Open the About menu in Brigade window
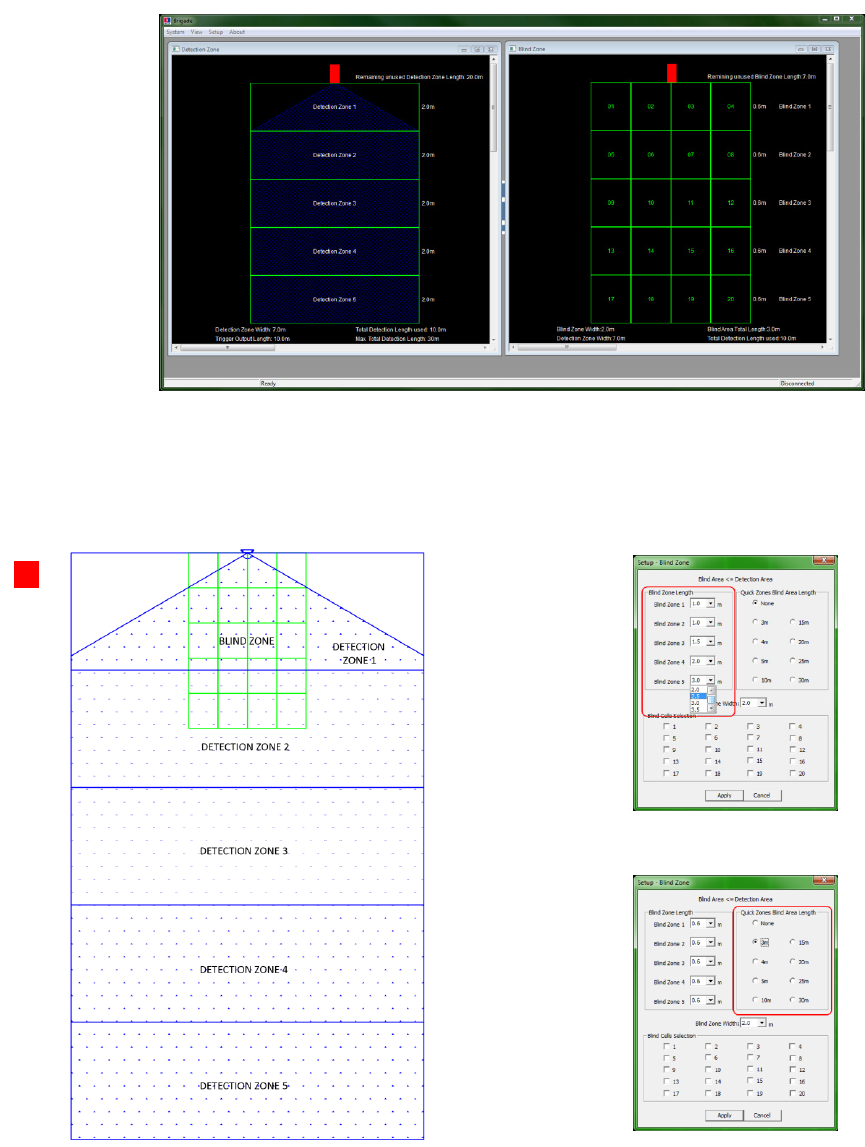 pyautogui.click(x=237, y=32)
